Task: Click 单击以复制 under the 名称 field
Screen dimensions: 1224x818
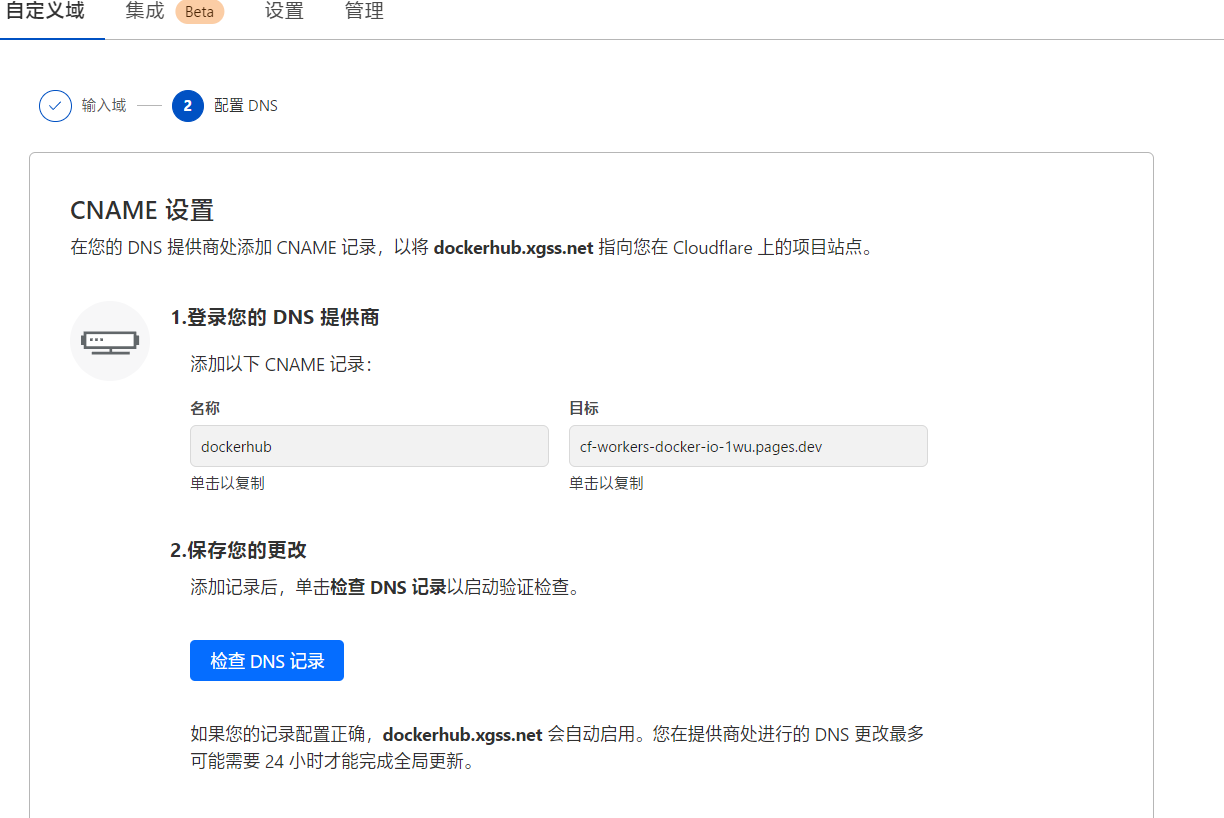Action: (228, 483)
